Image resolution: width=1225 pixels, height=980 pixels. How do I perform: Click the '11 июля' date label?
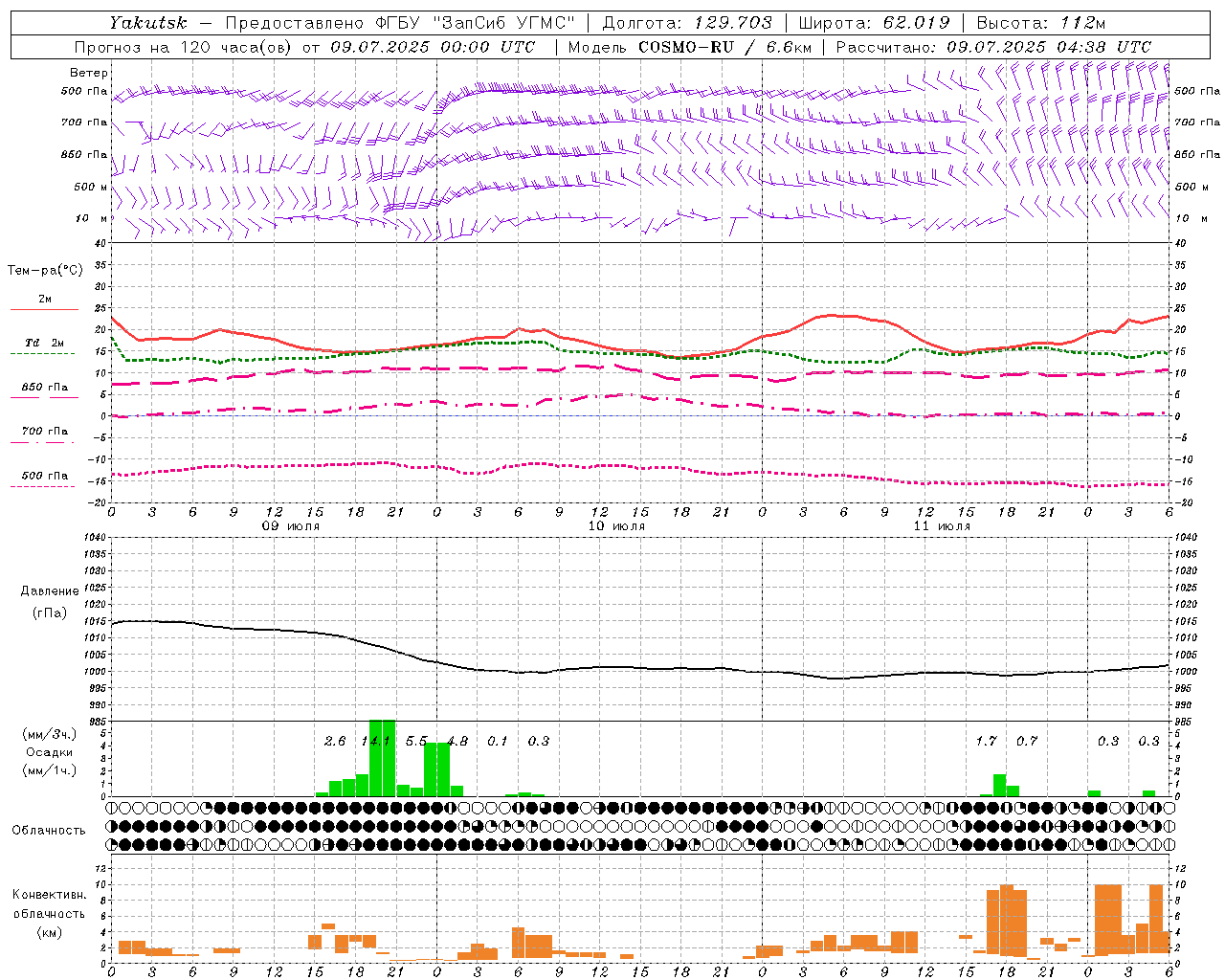pos(942,526)
